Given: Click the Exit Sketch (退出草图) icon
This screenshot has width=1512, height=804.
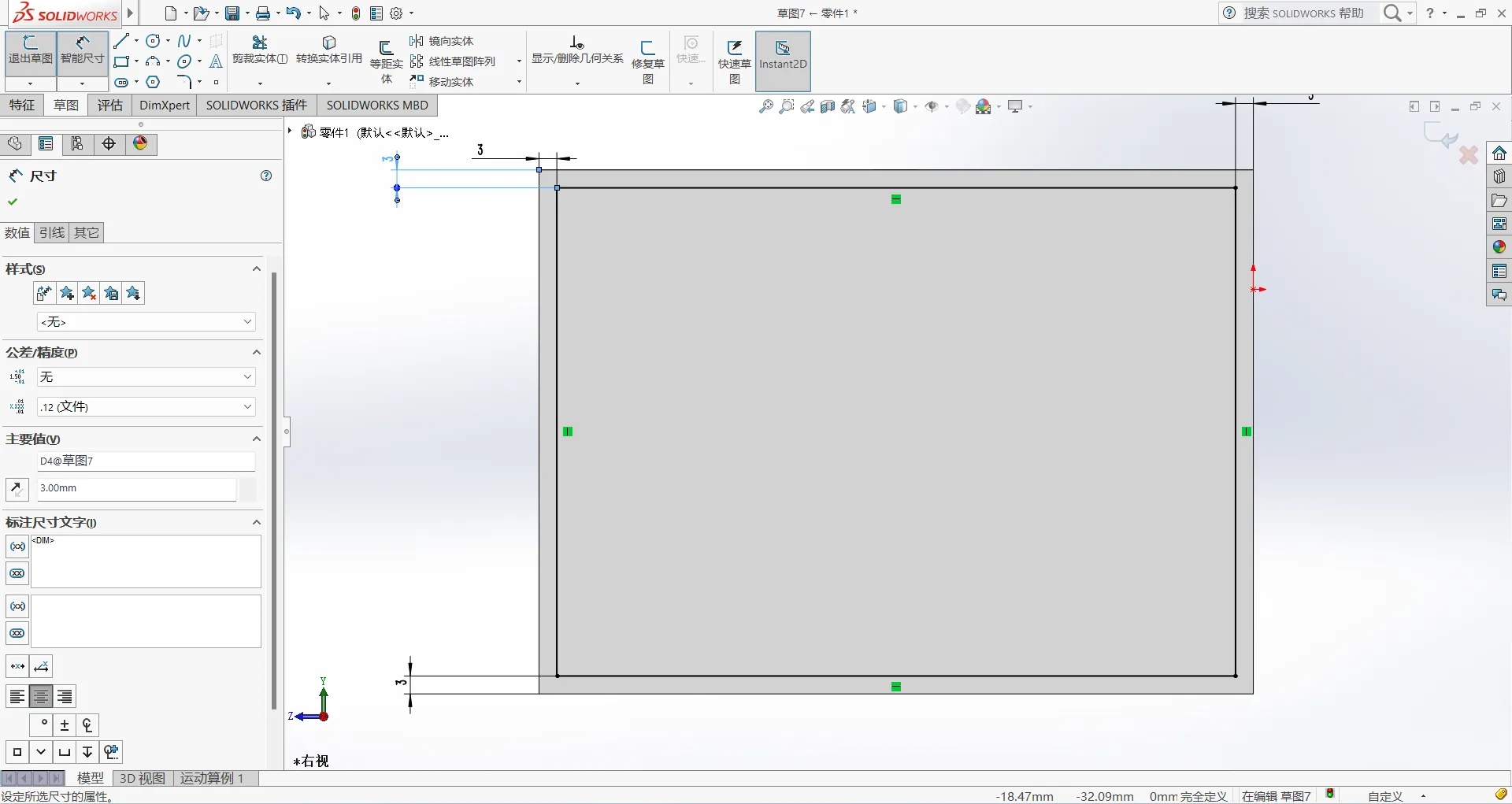Looking at the screenshot, I should coord(31,50).
